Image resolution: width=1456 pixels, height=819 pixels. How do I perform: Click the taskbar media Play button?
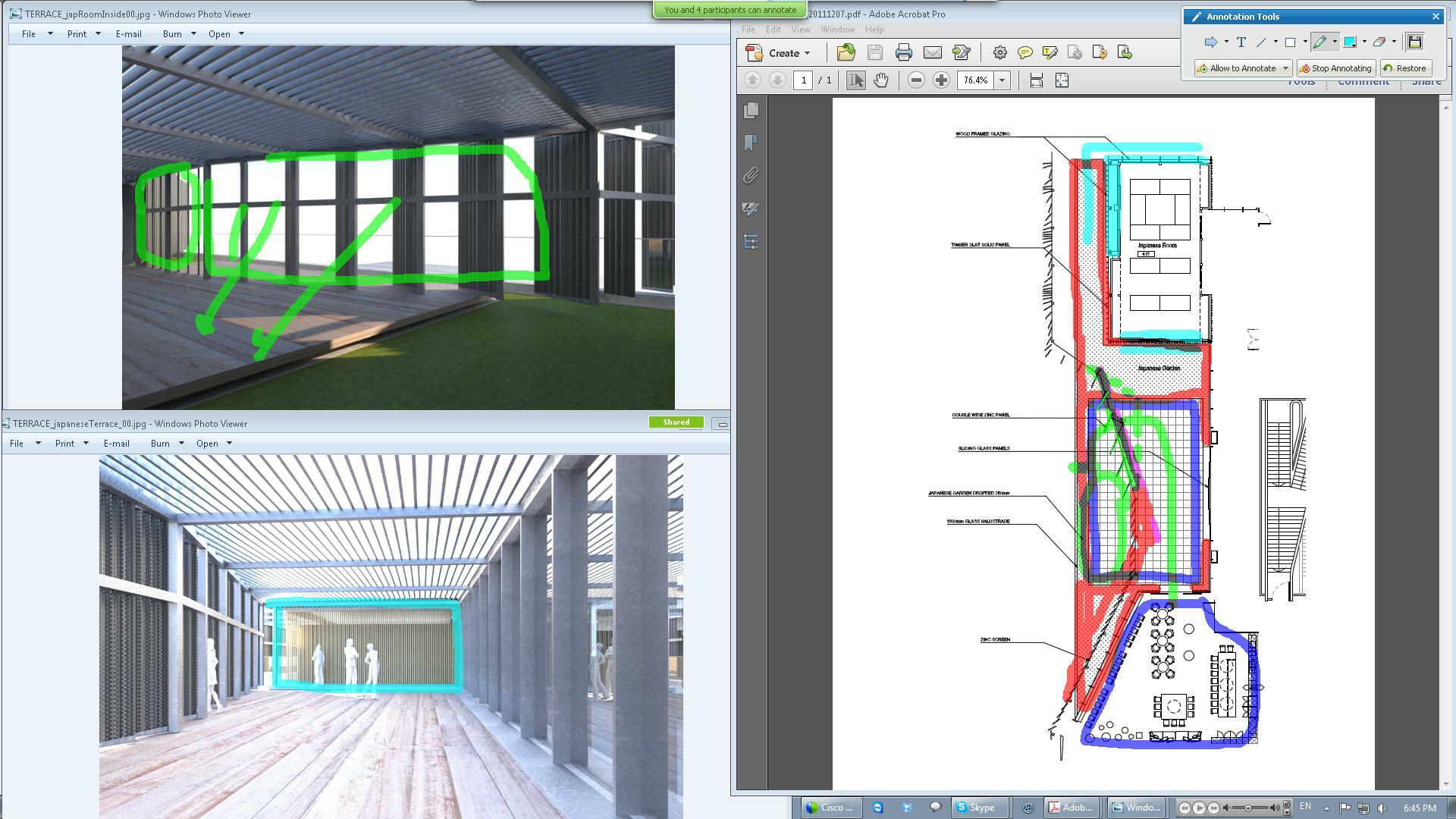point(1198,808)
